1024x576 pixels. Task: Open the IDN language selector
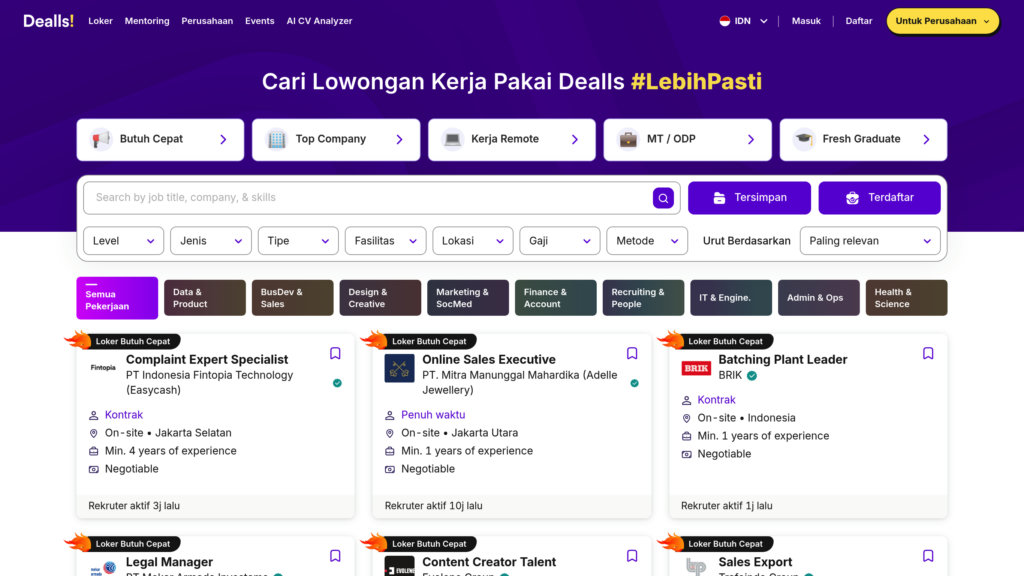(x=743, y=21)
